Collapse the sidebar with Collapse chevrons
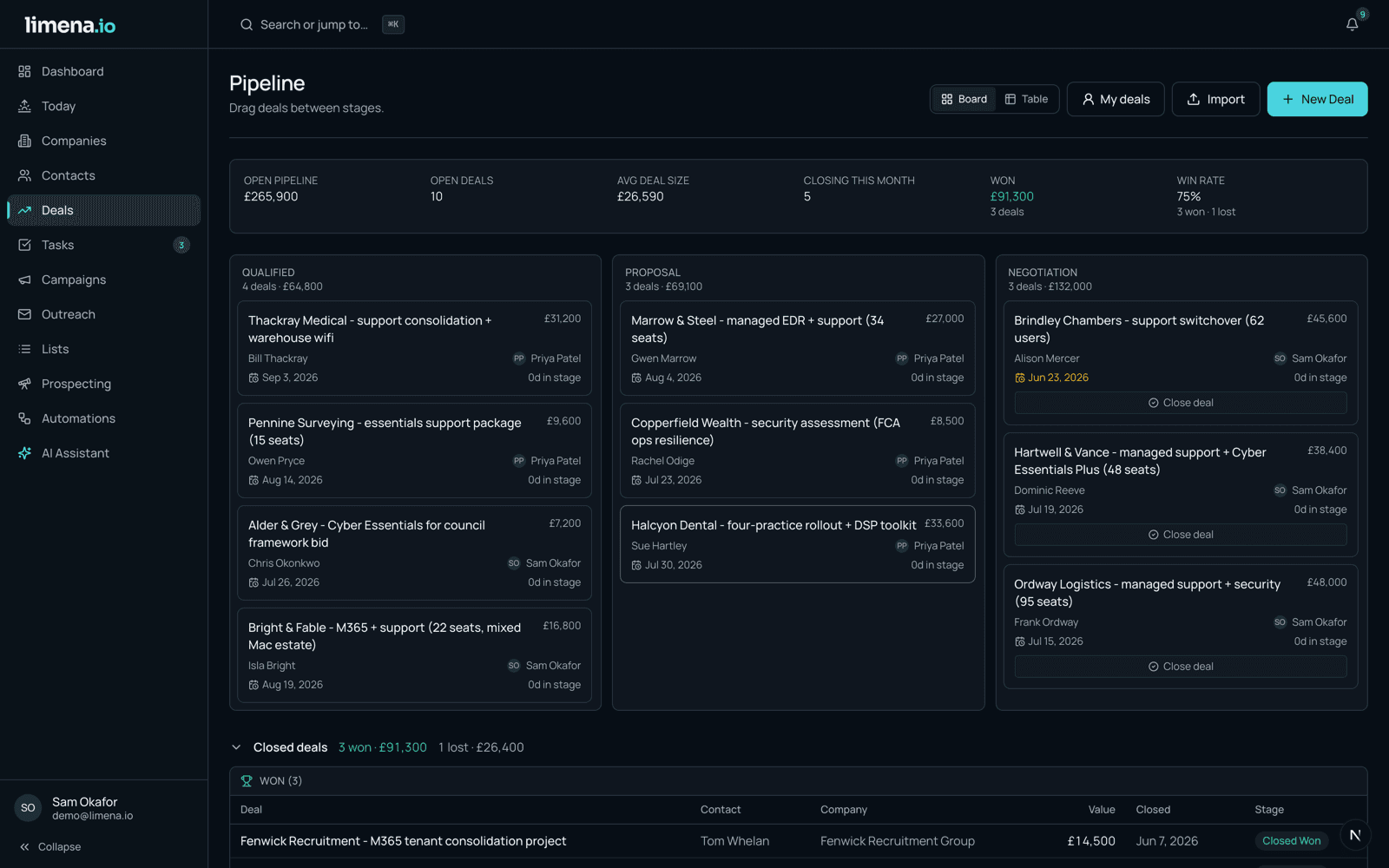This screenshot has width=1389, height=868. [50, 847]
